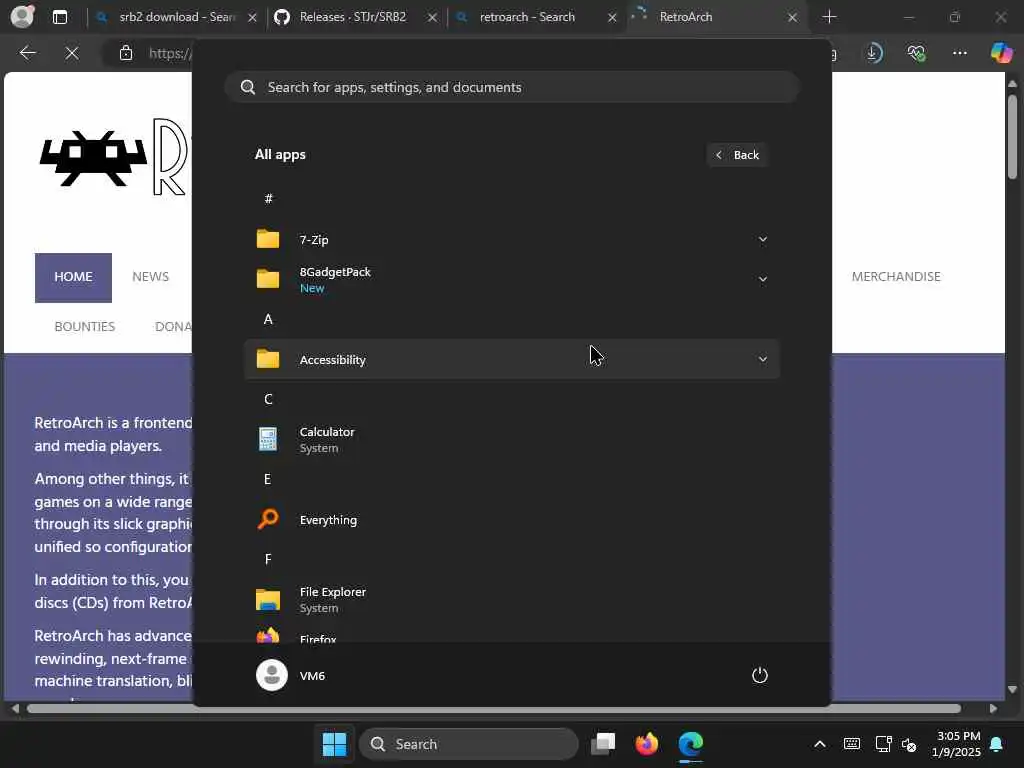1024x768 pixels.
Task: Click the scroll right arrow
Action: 993,709
